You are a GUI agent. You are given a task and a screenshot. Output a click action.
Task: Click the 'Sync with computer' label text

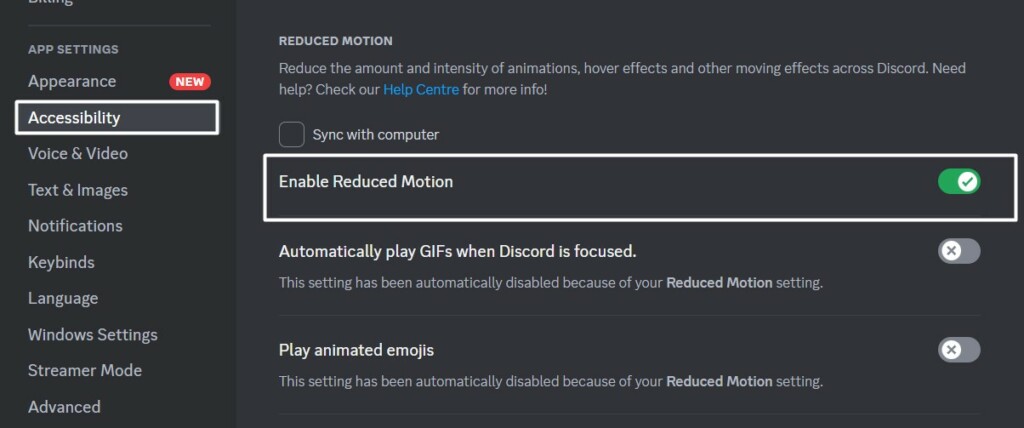click(375, 134)
